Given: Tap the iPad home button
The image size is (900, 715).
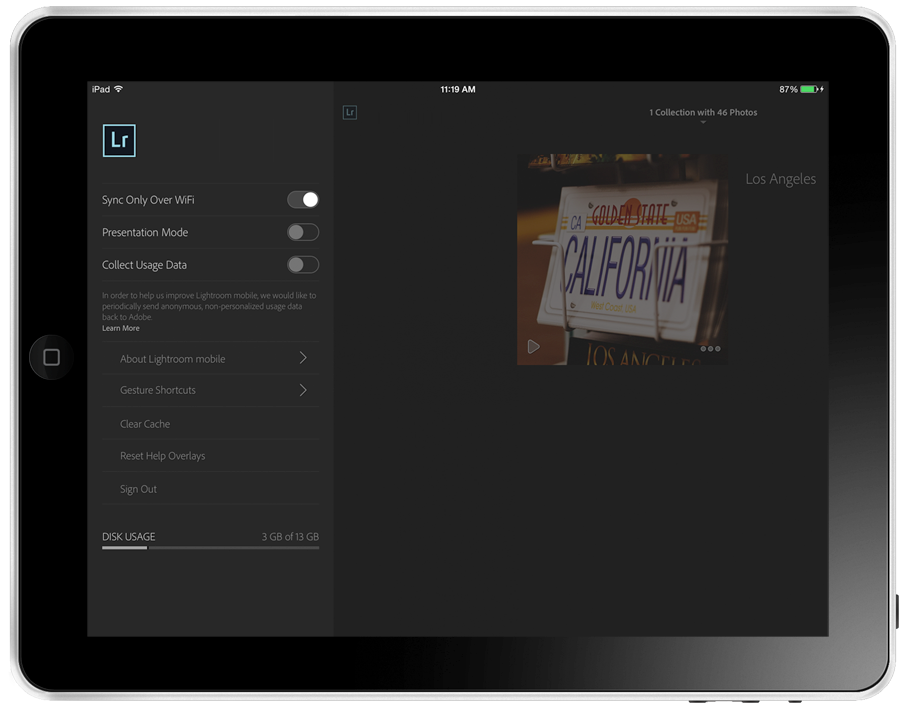Looking at the screenshot, I should click(x=52, y=358).
